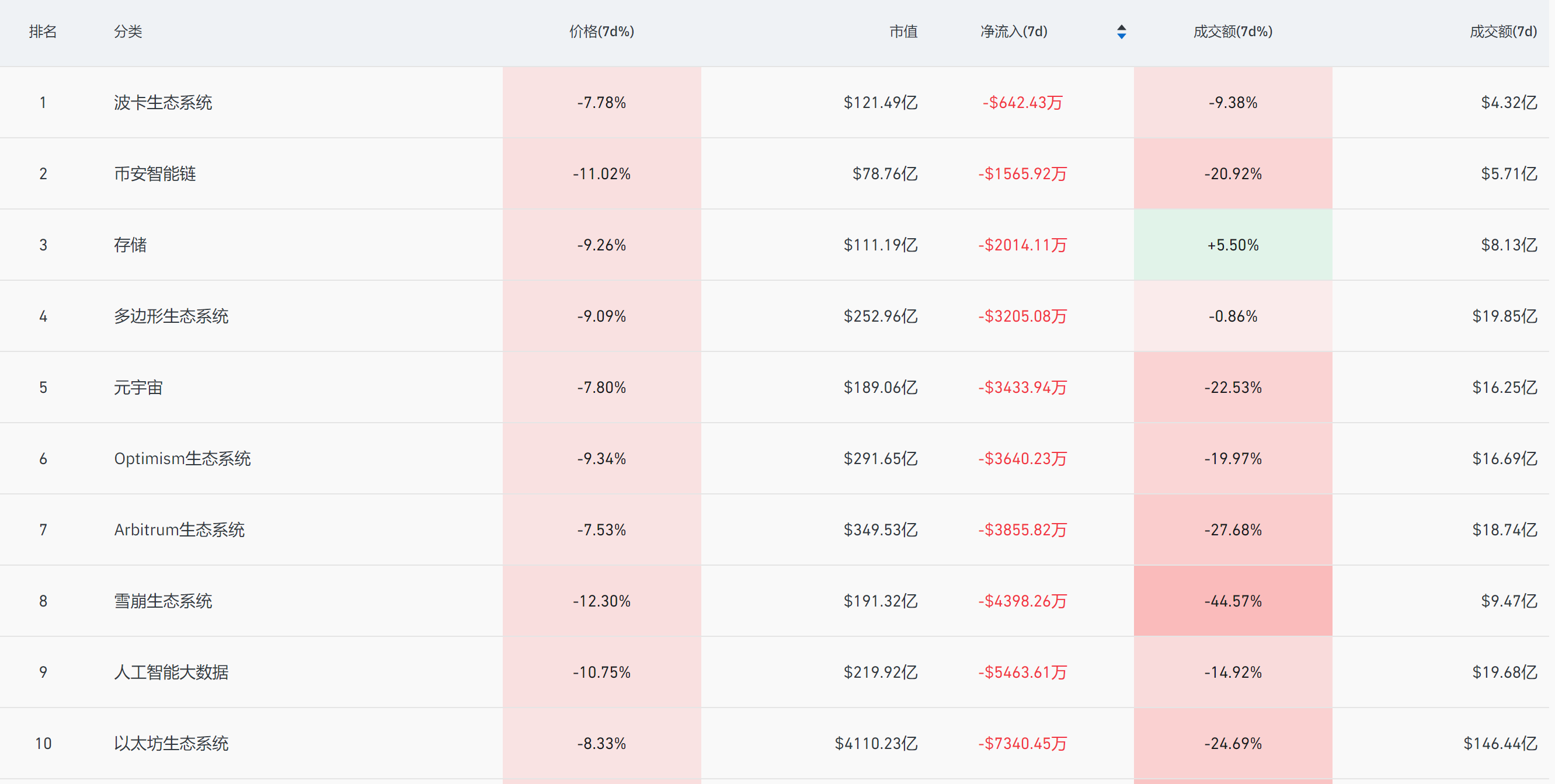Select price change -9.34% cell
This screenshot has height=784, width=1555.
click(602, 459)
